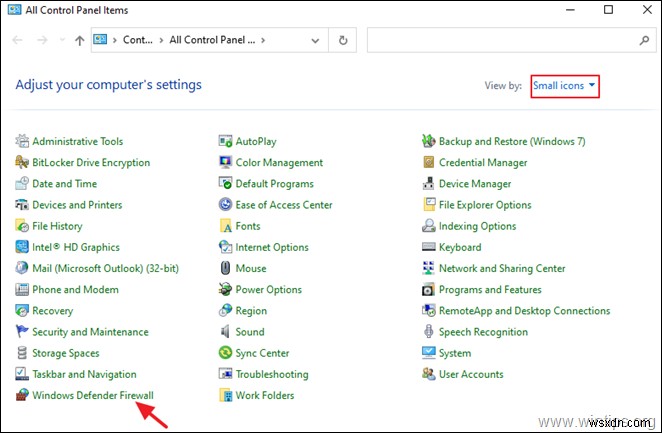
Task: Click the Internet Options icon
Action: (225, 247)
